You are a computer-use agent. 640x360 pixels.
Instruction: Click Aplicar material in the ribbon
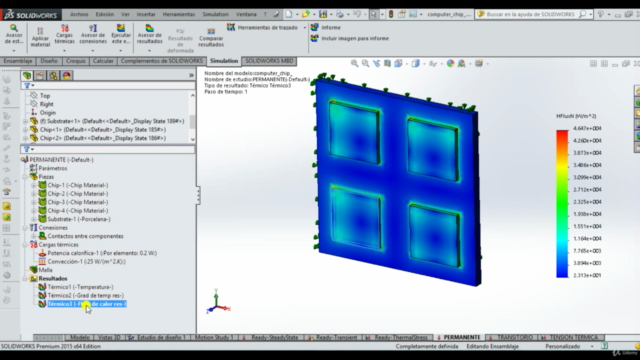40,37
